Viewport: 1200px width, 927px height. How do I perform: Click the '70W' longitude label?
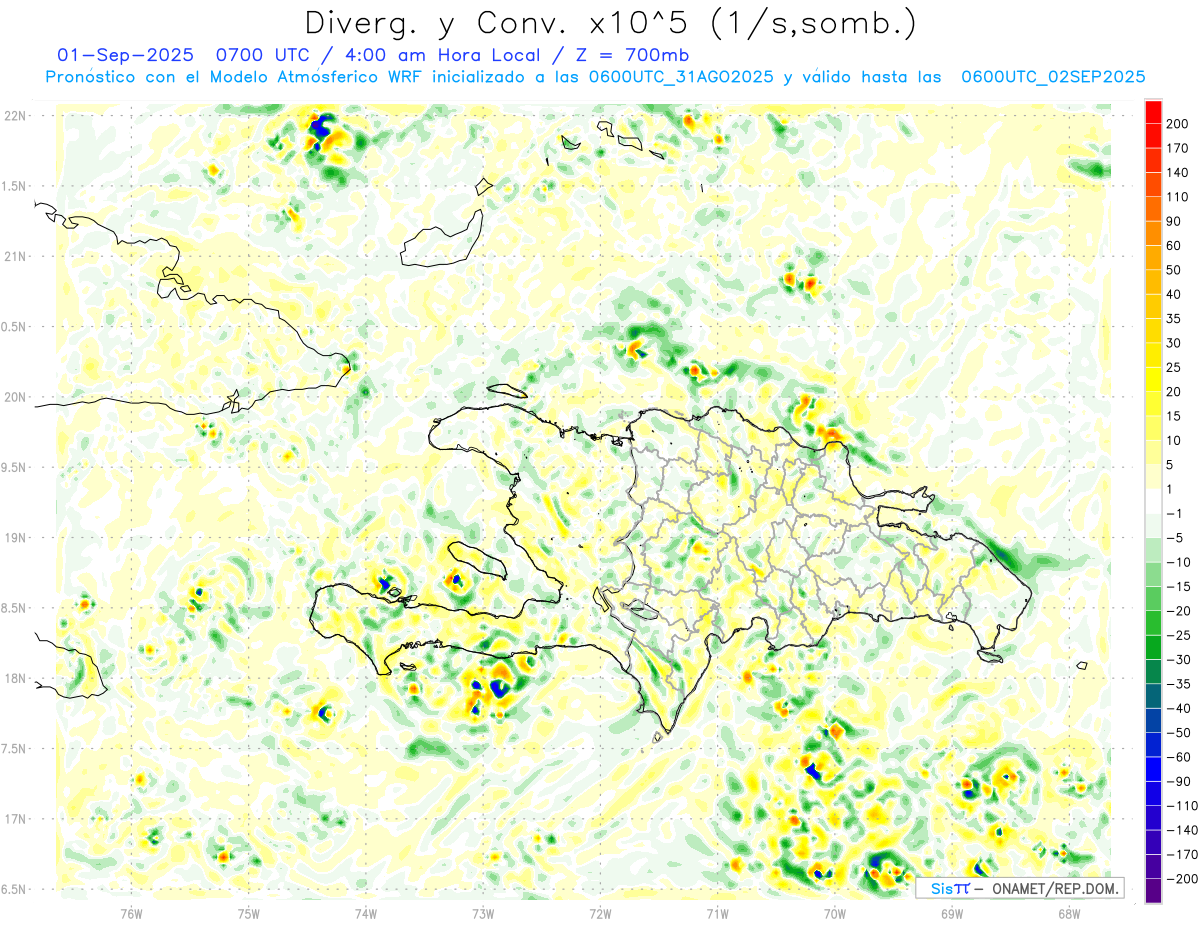pyautogui.click(x=835, y=913)
